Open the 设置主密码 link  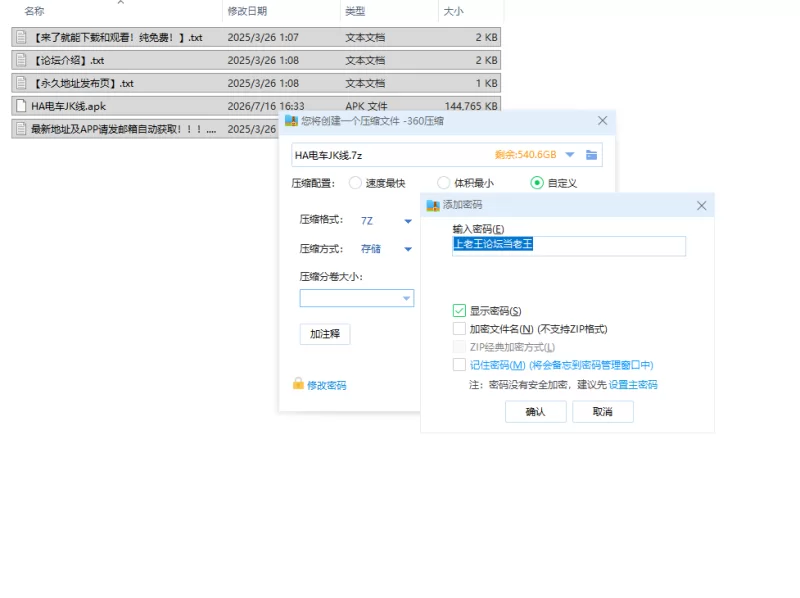click(x=633, y=384)
